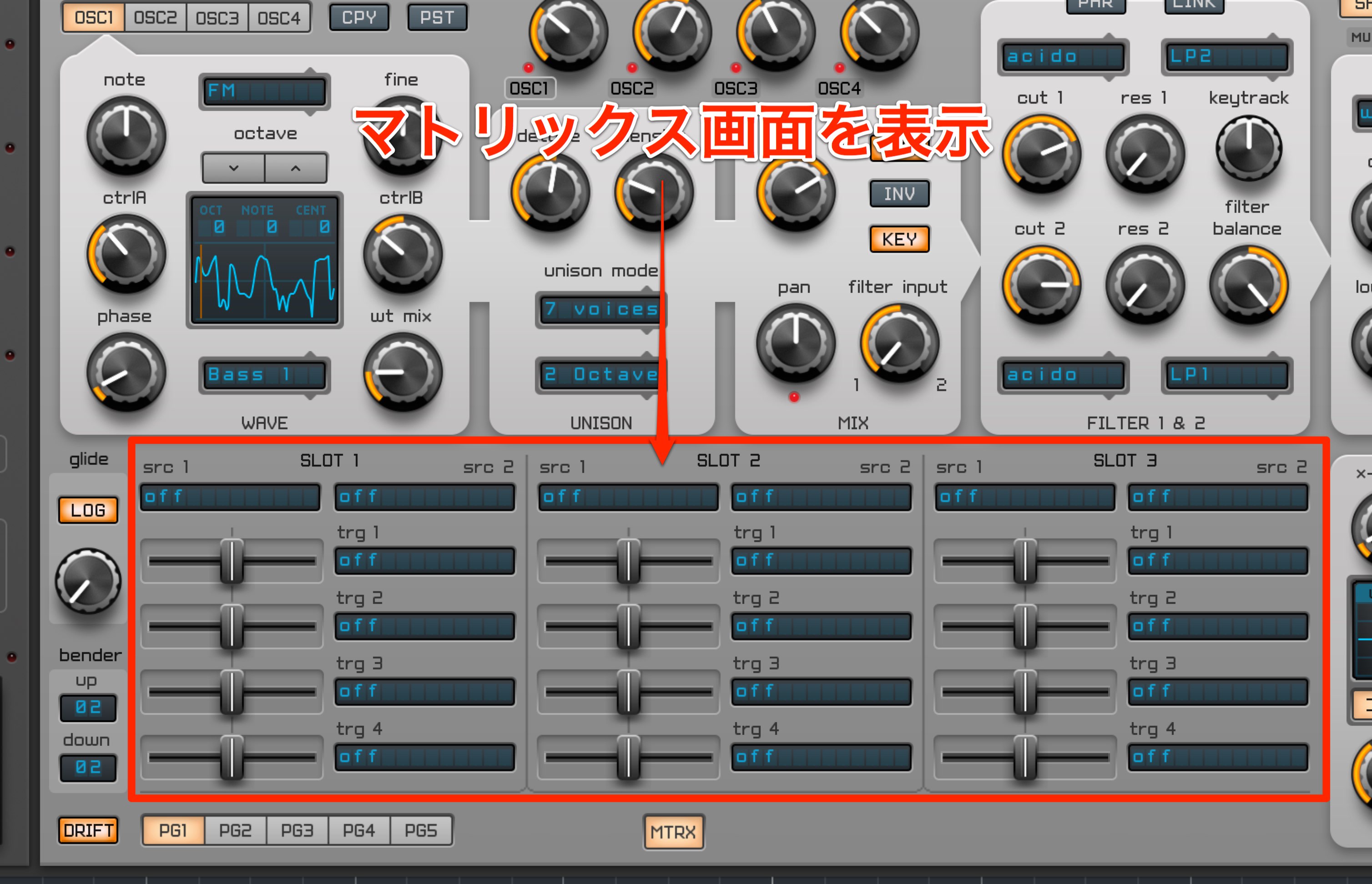
Task: Click the filter balance knob
Action: tap(1249, 285)
